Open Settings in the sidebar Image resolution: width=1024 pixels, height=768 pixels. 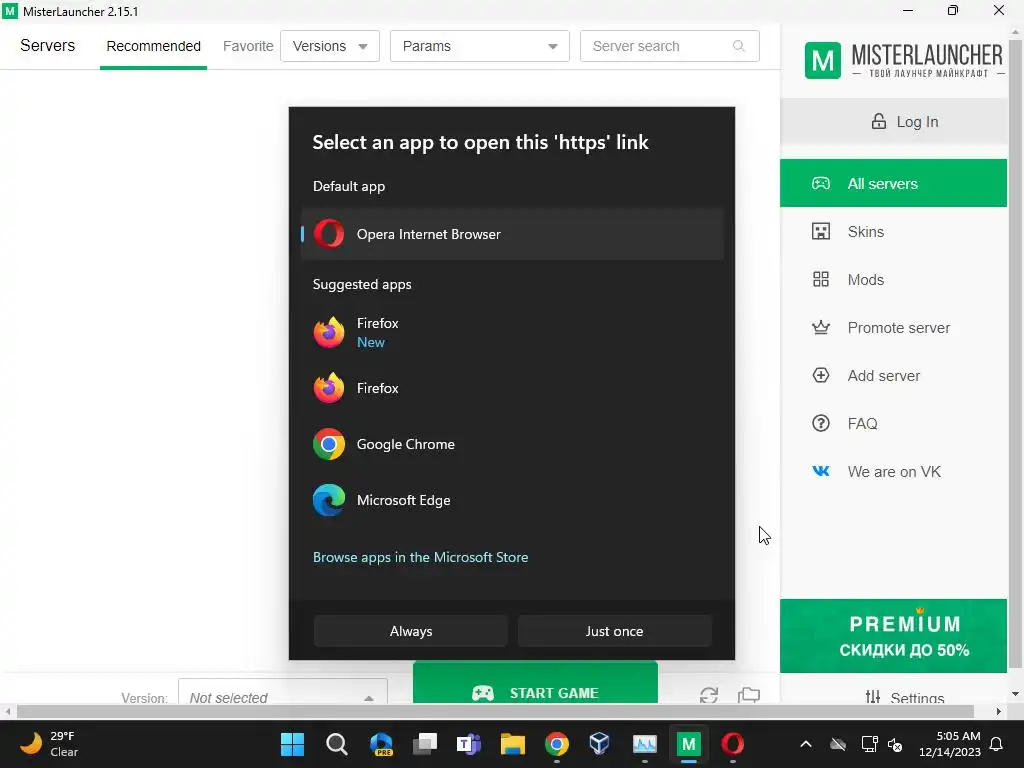pyautogui.click(x=904, y=697)
